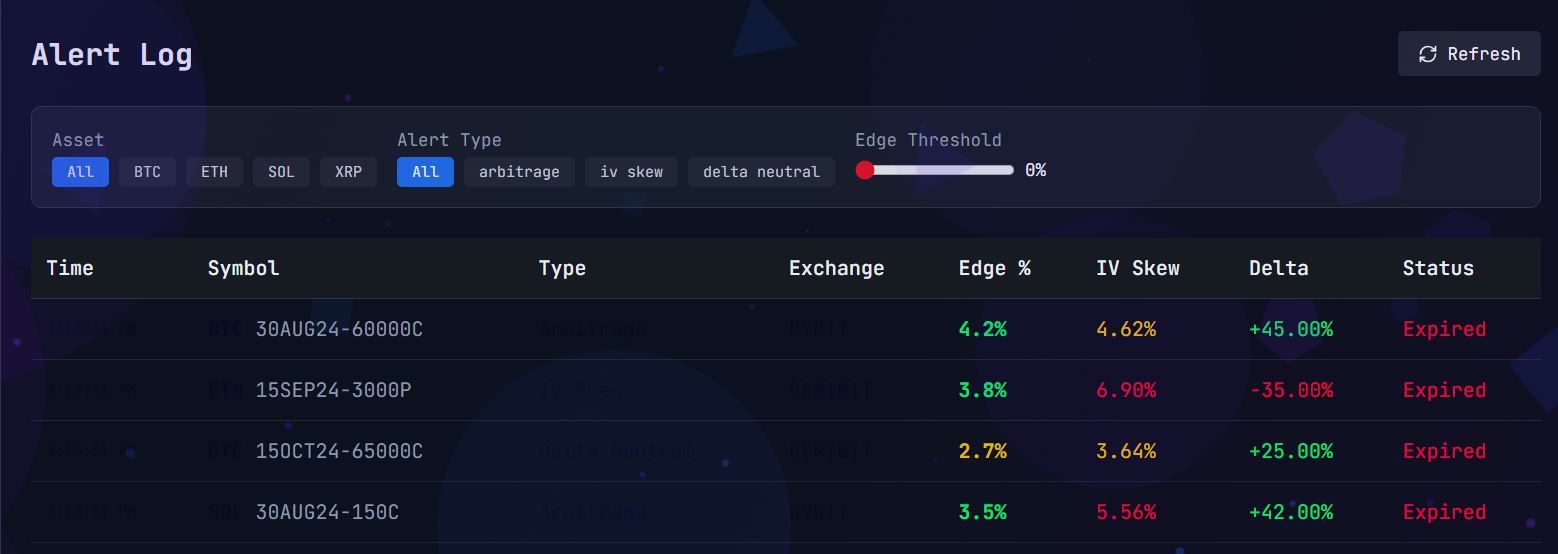Screen dimensions: 1558x554
Task: Click Expired status in 15OCT24-65000C row
Action: [1444, 451]
